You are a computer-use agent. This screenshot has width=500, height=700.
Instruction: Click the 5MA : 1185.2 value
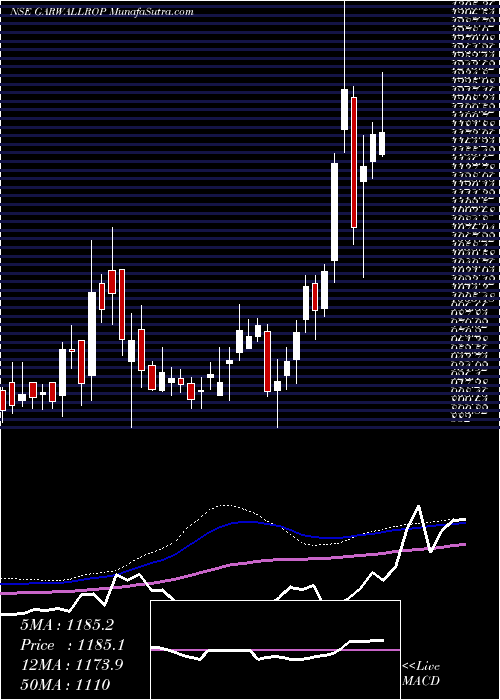tap(66, 625)
